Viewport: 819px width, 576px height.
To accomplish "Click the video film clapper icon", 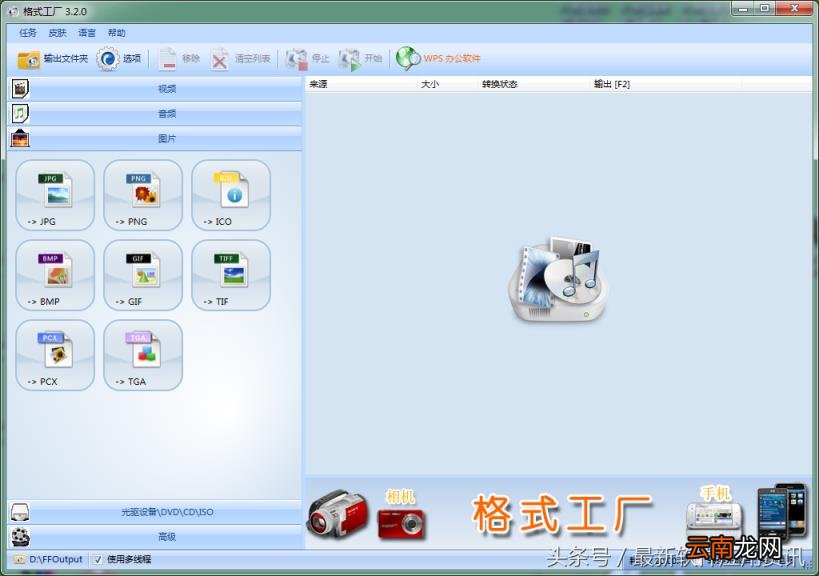I will pyautogui.click(x=20, y=89).
